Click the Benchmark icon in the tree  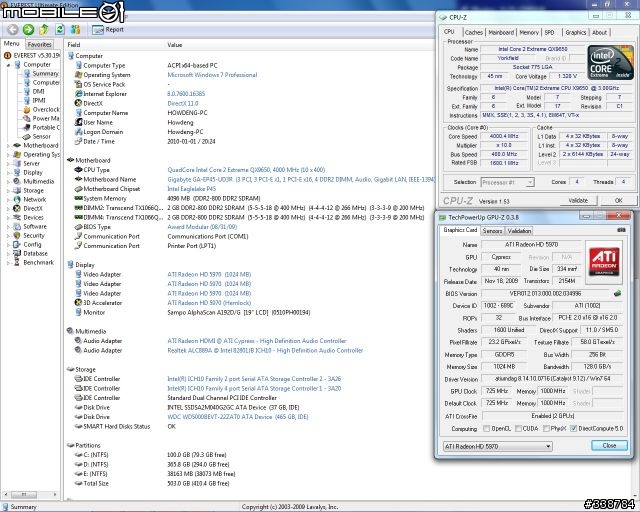click(x=17, y=262)
